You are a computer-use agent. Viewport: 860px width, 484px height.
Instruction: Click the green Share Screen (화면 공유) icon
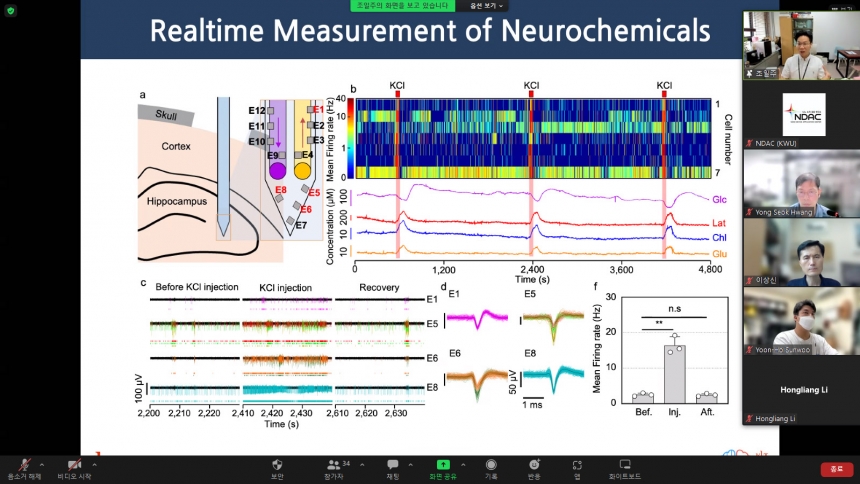(443, 466)
